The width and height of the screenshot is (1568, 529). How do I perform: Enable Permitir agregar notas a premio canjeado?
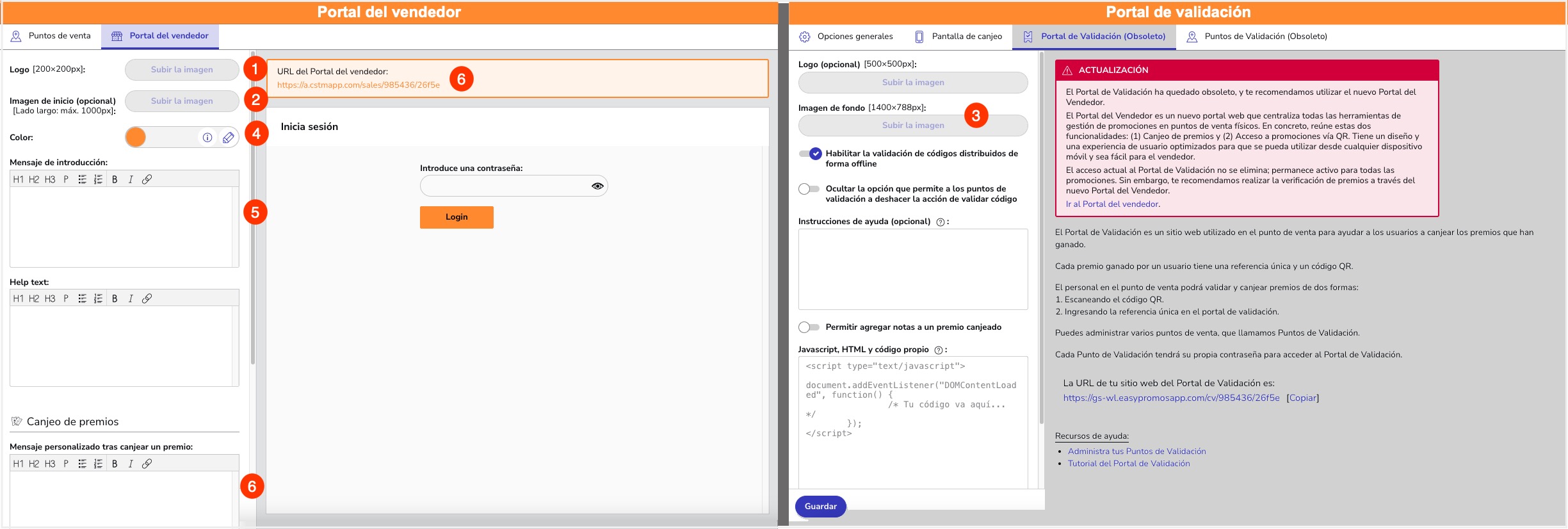click(809, 327)
